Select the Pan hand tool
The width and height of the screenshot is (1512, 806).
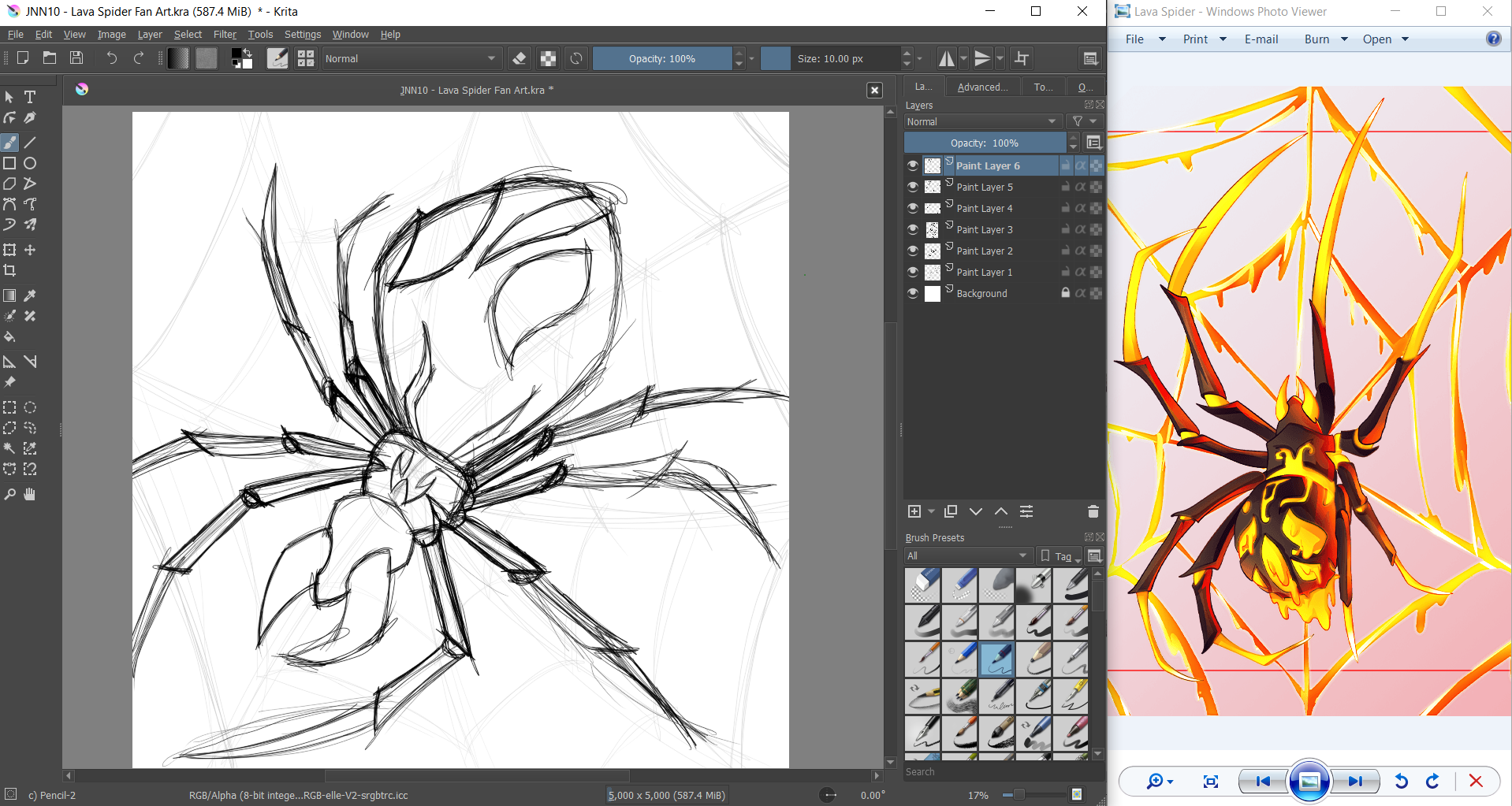click(x=30, y=494)
